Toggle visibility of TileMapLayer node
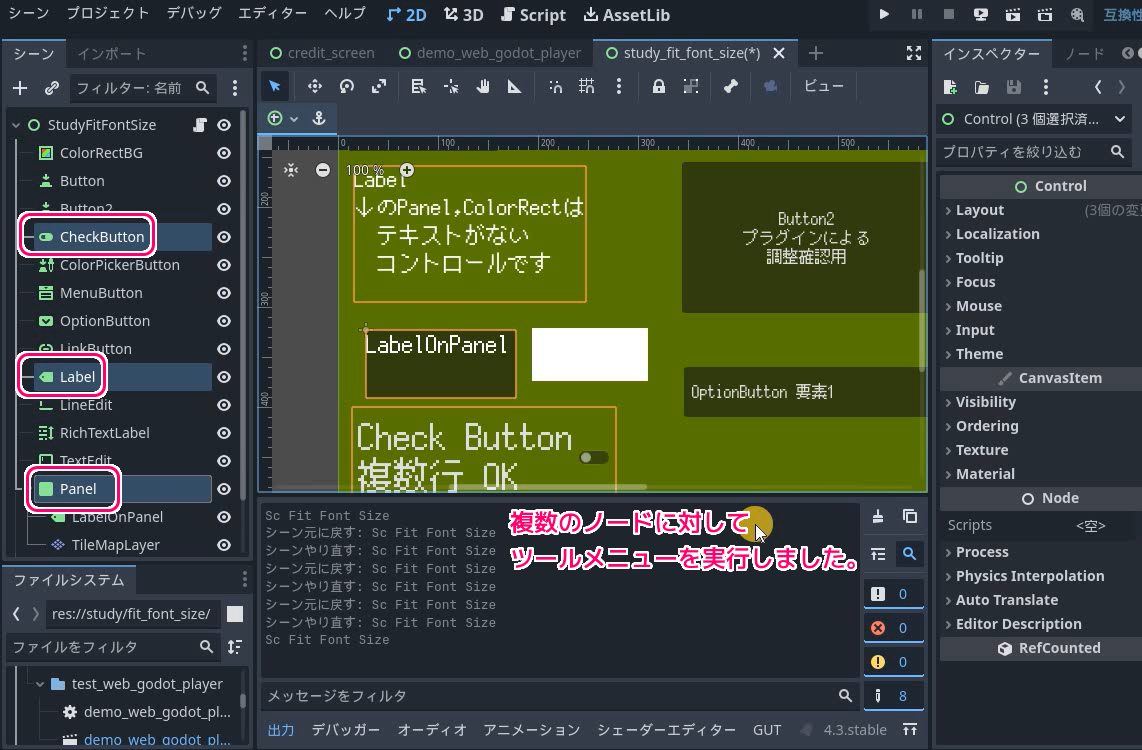 [x=224, y=545]
